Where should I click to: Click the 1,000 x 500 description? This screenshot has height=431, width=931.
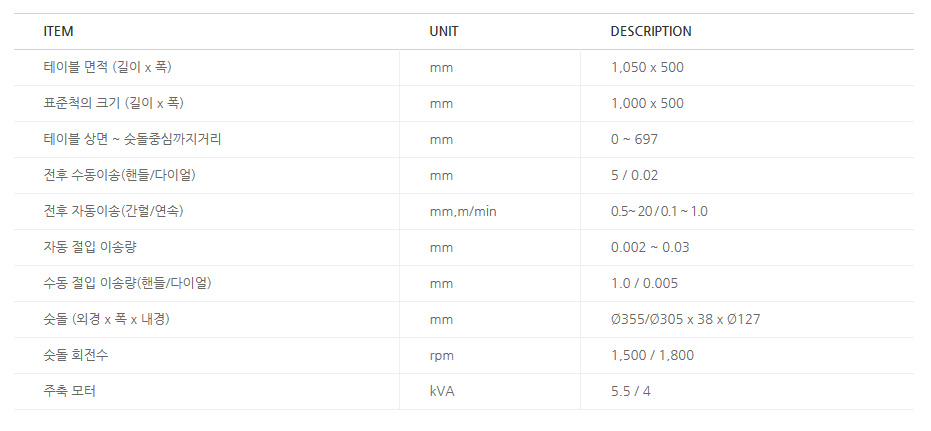pos(647,103)
